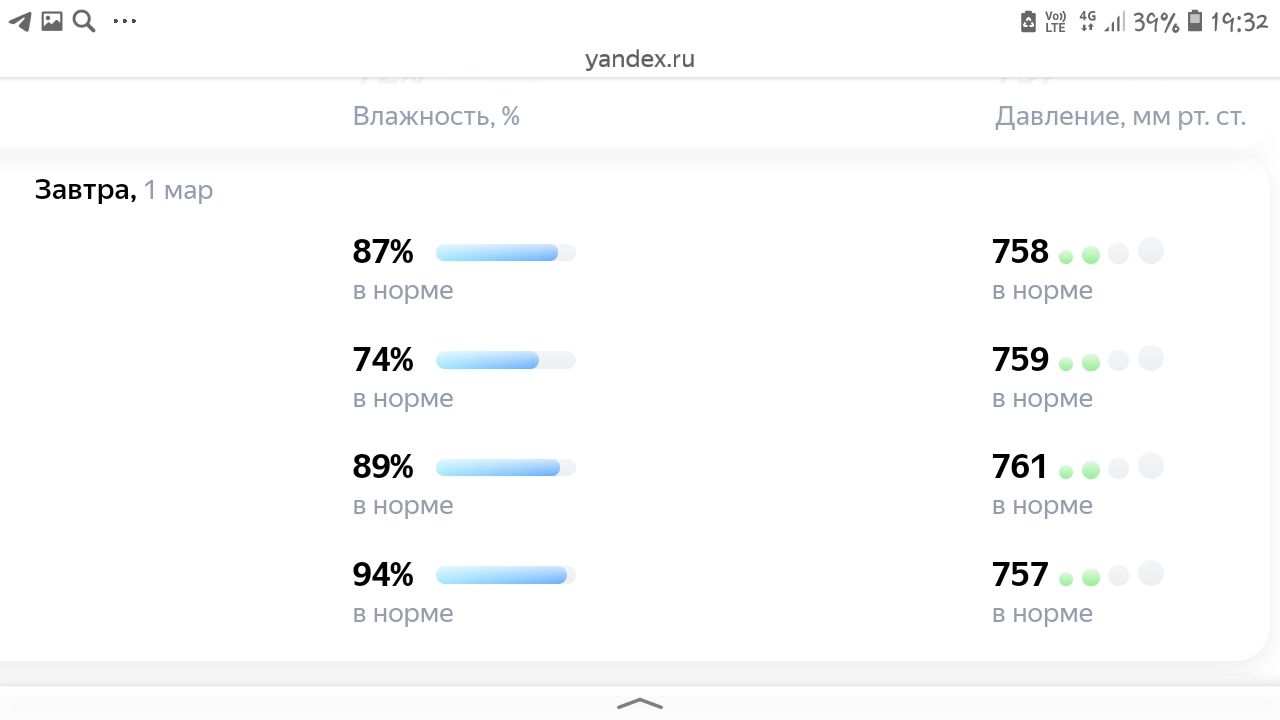Tap the 94% humidity progress bar
This screenshot has width=1280, height=720.
505,575
